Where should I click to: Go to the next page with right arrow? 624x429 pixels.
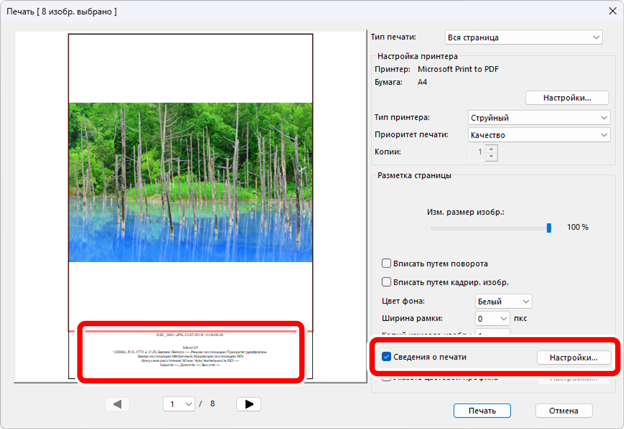pos(249,403)
